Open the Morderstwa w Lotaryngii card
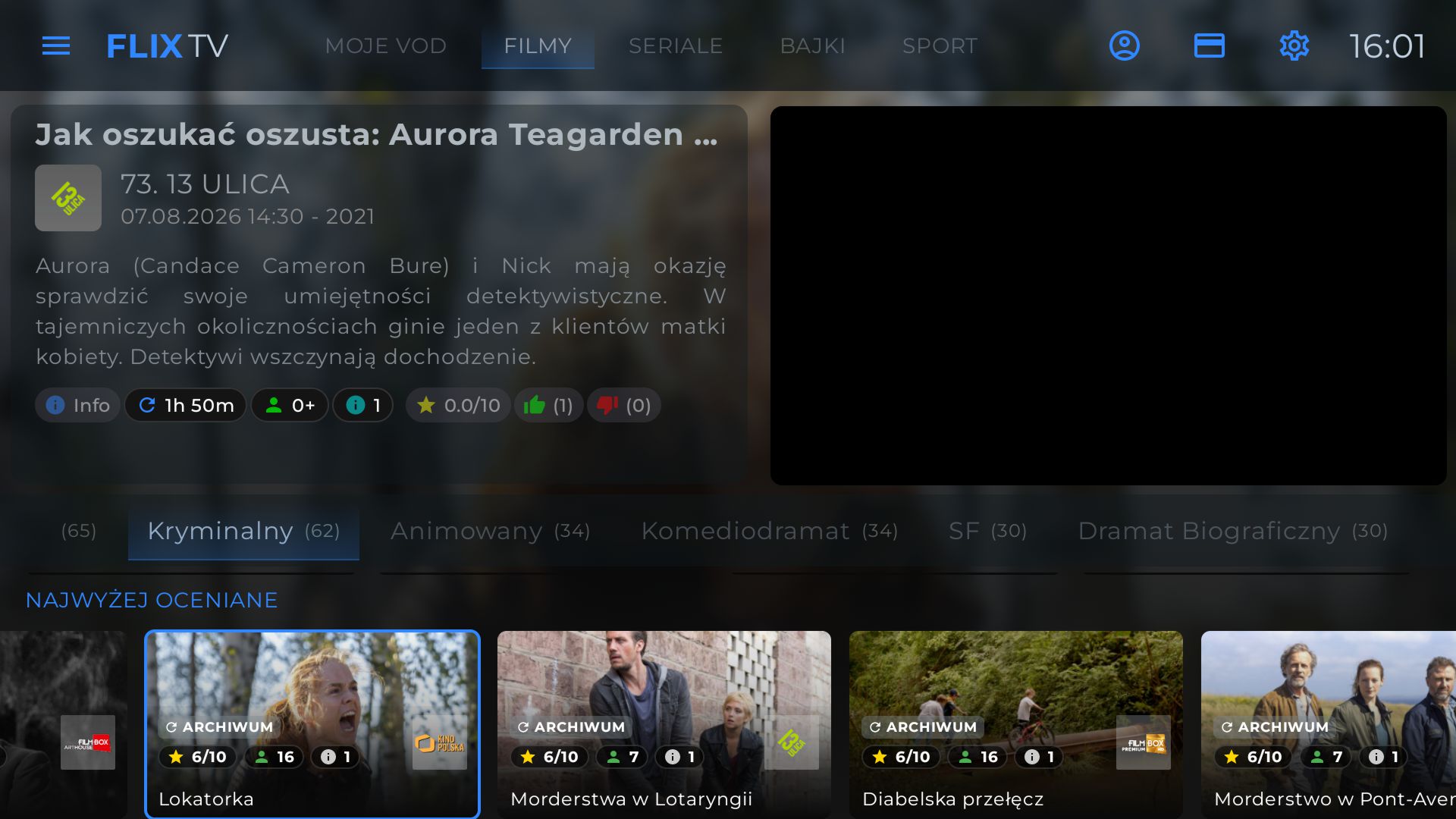This screenshot has width=1456, height=819. (664, 725)
